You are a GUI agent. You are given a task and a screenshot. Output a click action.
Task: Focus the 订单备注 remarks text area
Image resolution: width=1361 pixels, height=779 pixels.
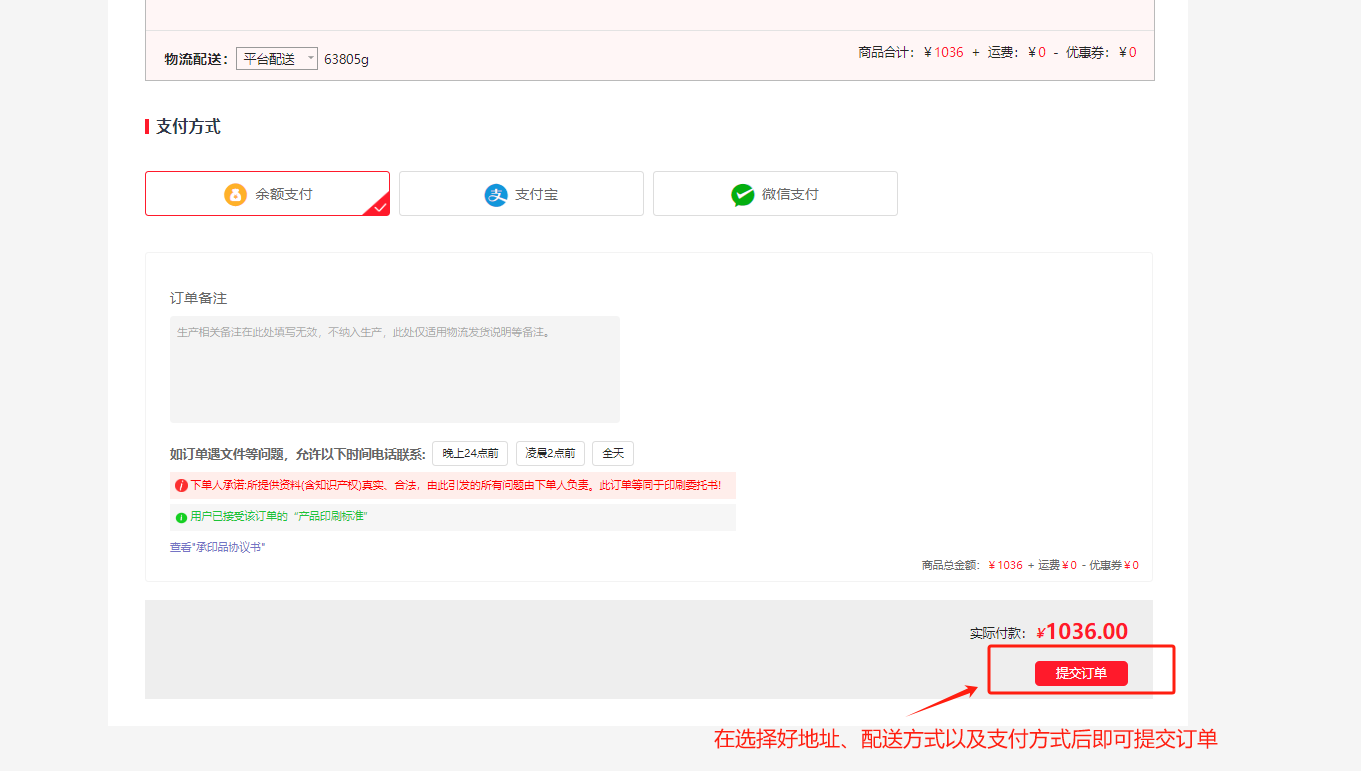[394, 369]
